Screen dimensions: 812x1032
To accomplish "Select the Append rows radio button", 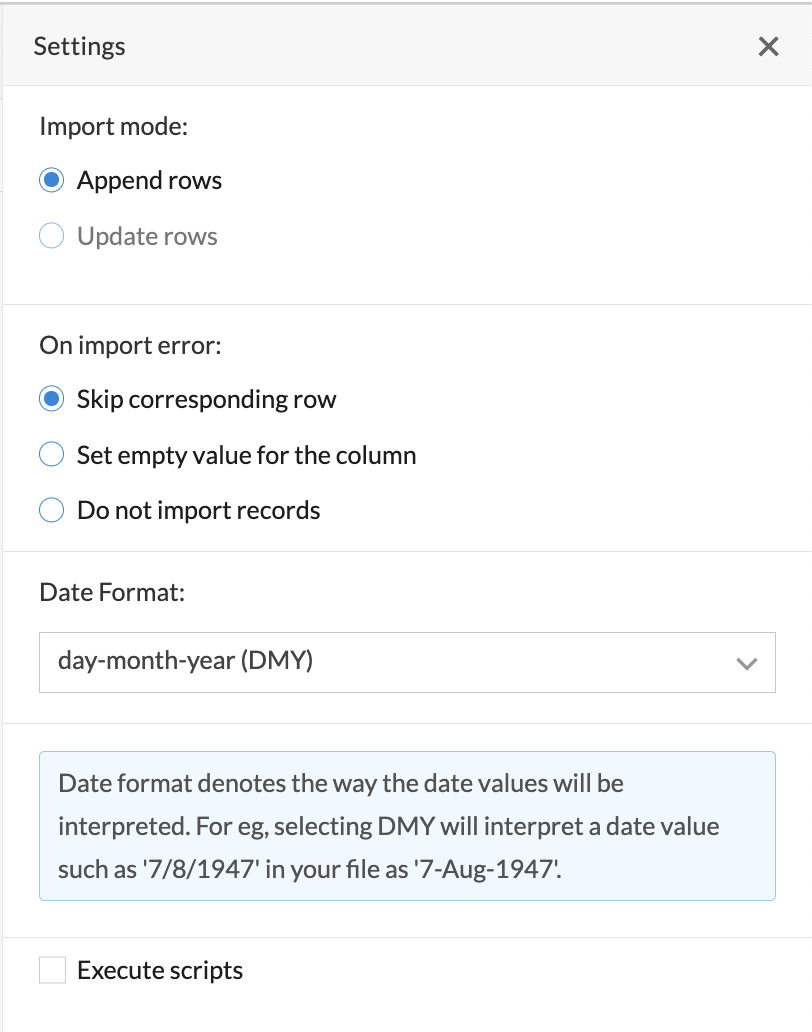I will point(51,181).
